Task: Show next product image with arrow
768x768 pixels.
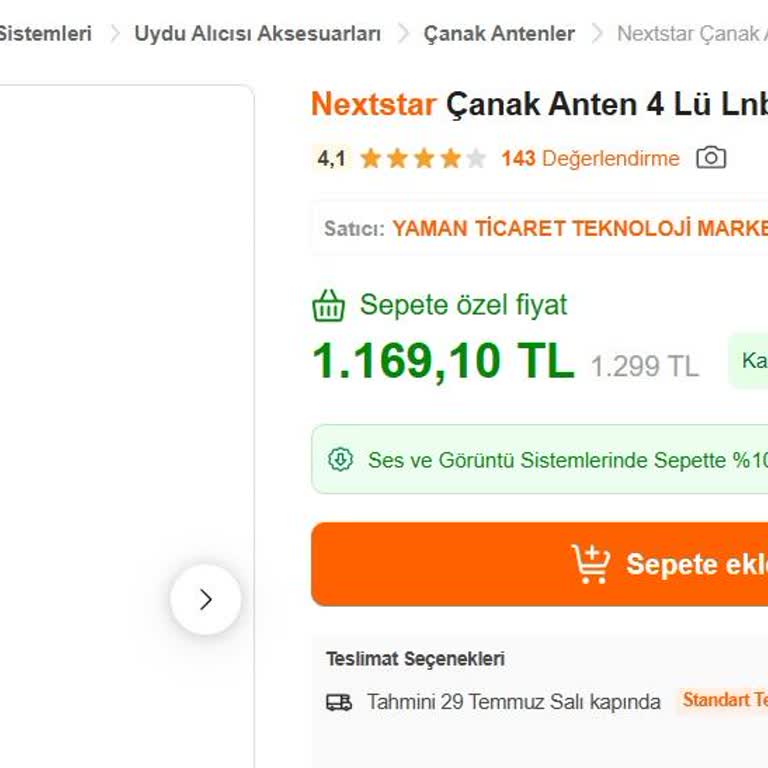Action: point(205,600)
